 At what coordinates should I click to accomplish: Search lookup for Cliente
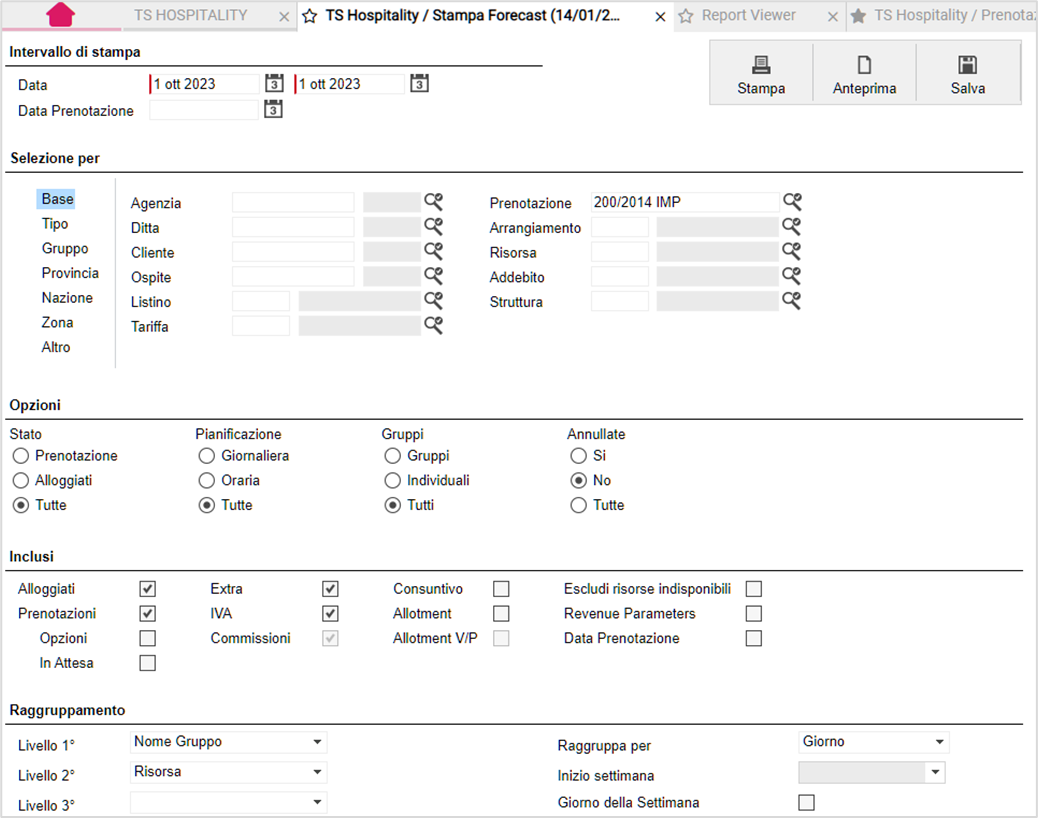[x=434, y=251]
